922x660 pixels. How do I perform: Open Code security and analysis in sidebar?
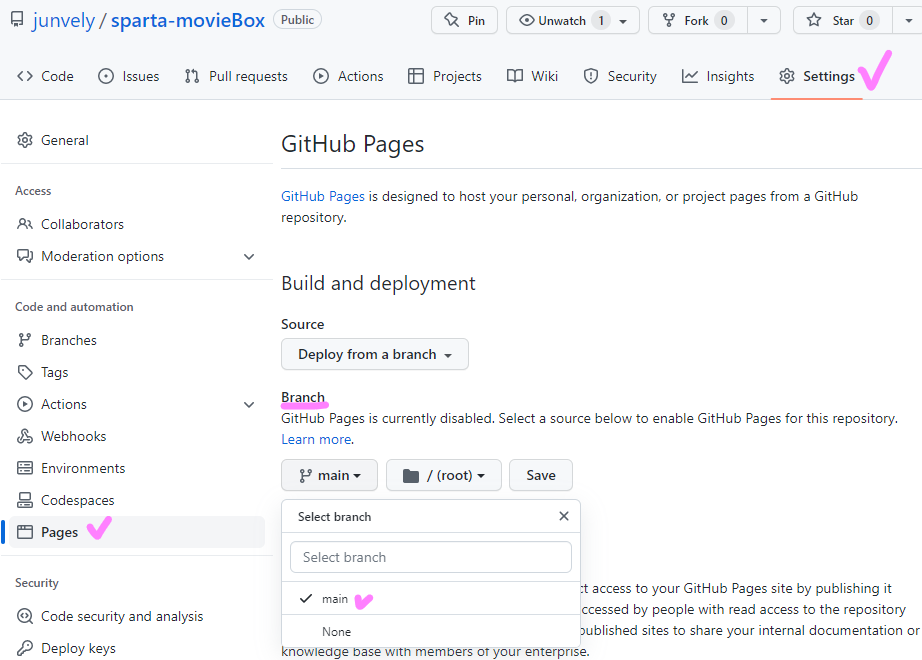click(x=136, y=616)
